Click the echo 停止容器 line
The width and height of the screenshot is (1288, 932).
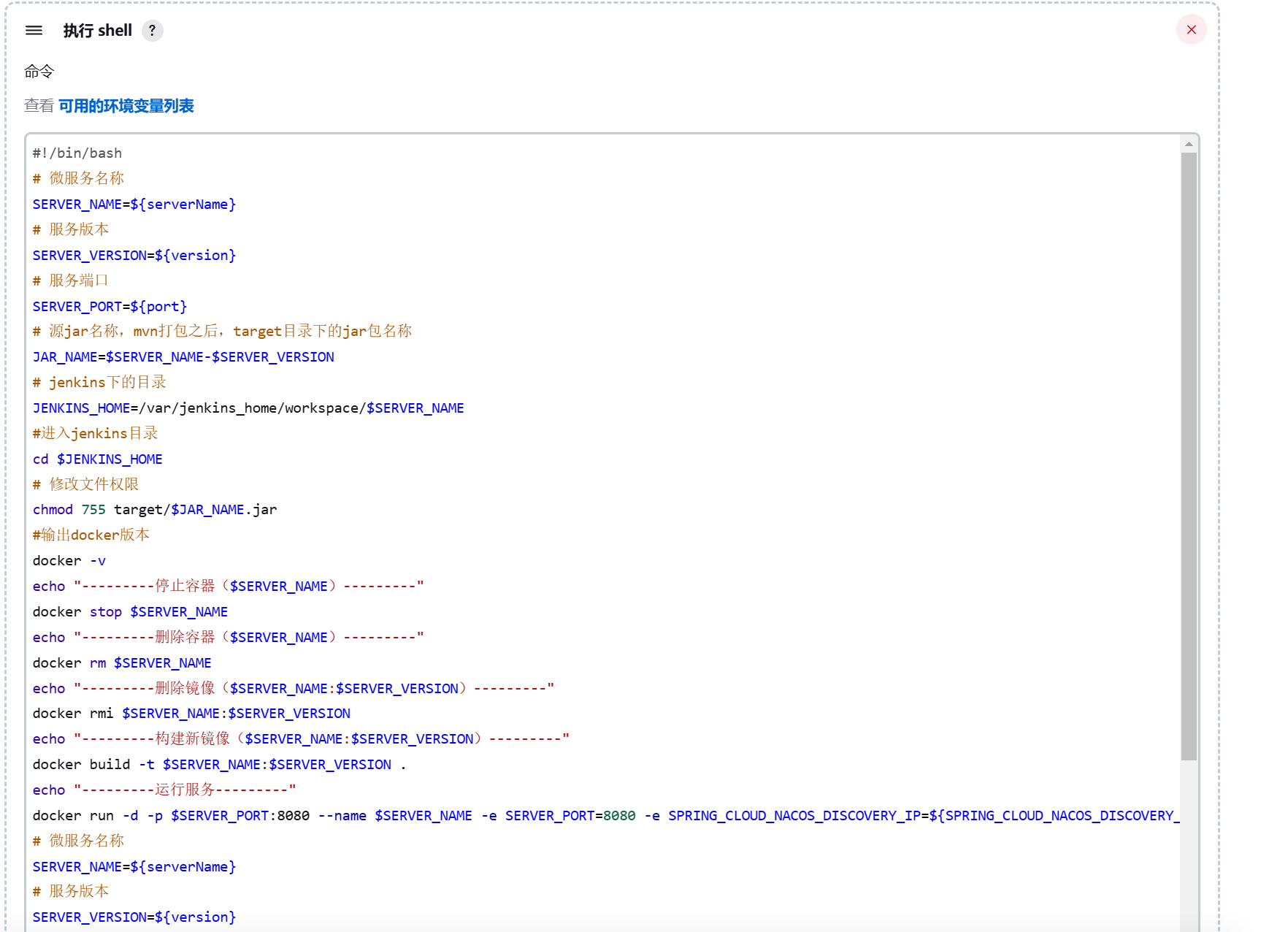(228, 587)
